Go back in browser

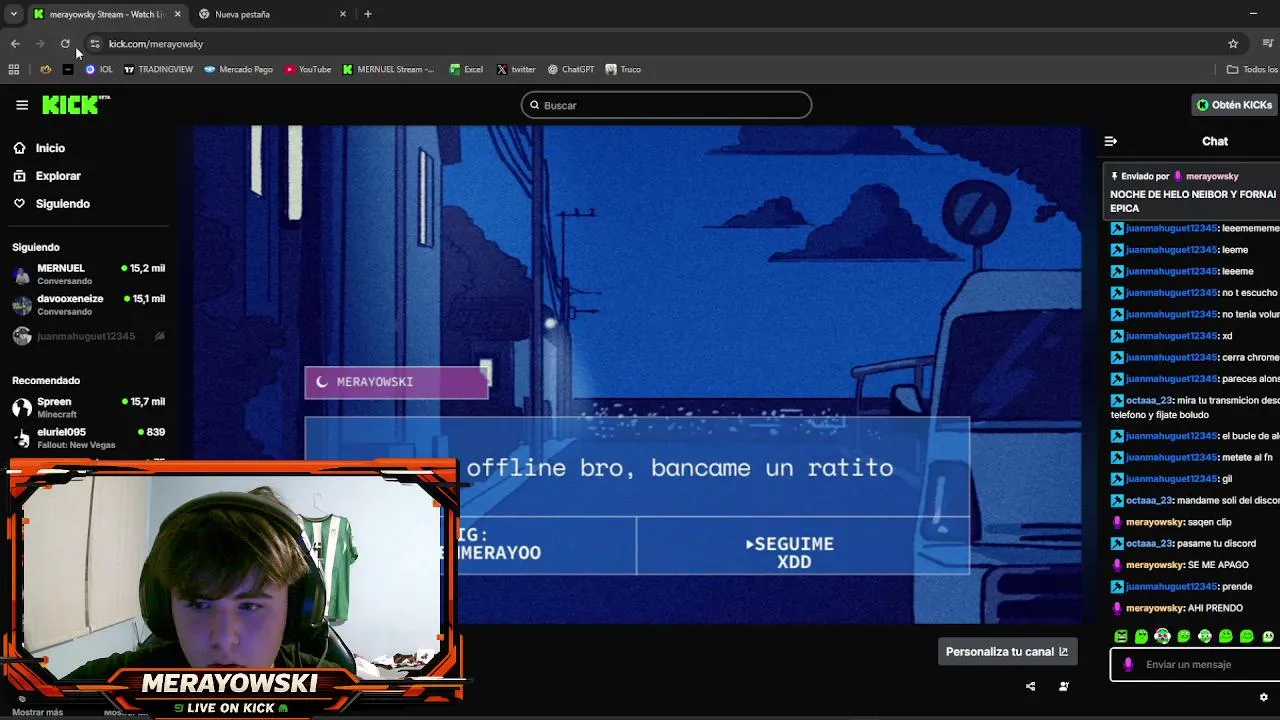(15, 44)
